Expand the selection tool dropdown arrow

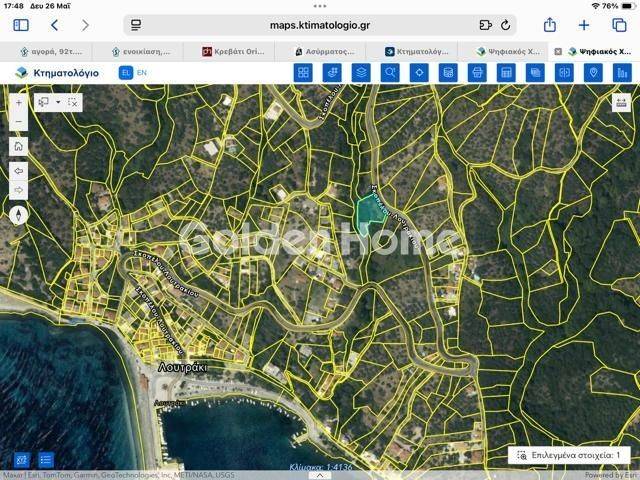pyautogui.click(x=58, y=102)
